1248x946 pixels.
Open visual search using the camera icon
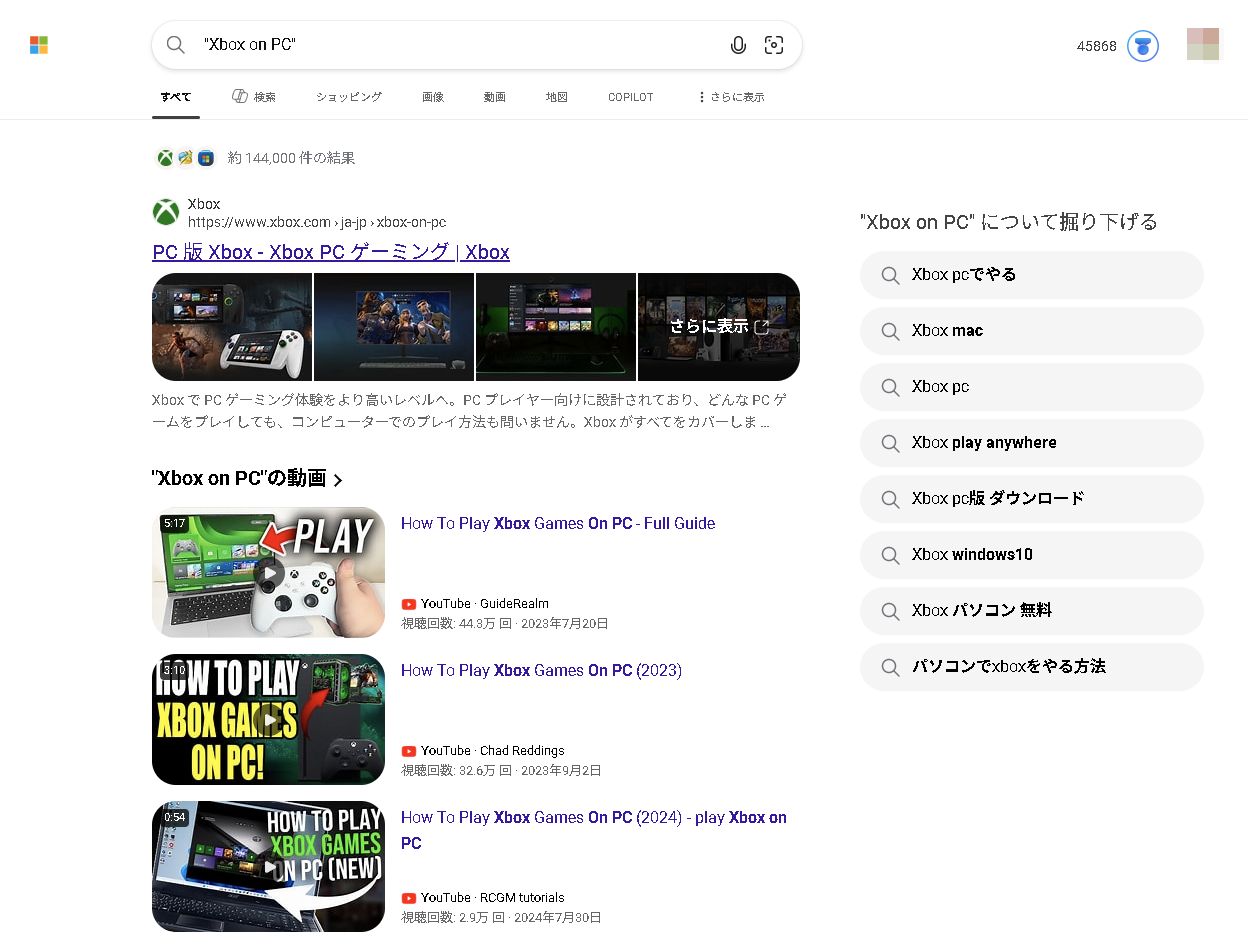774,44
